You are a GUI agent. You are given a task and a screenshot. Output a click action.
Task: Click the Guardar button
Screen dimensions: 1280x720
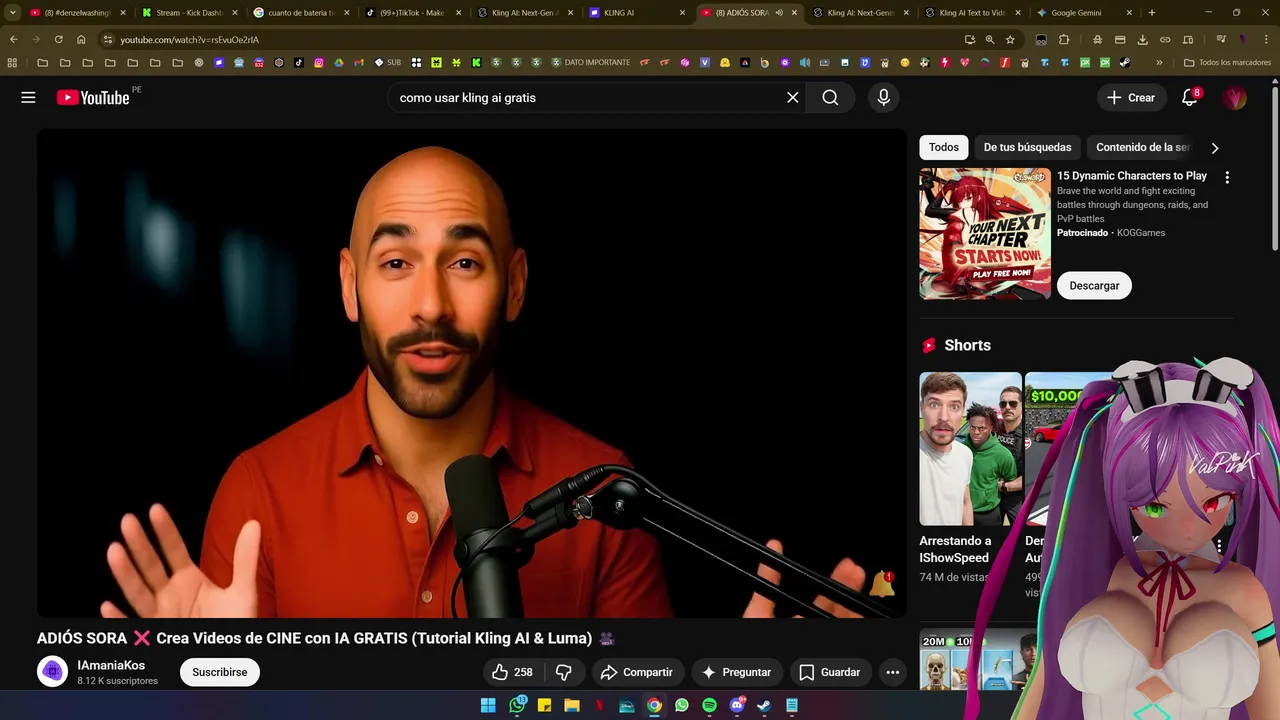(830, 672)
